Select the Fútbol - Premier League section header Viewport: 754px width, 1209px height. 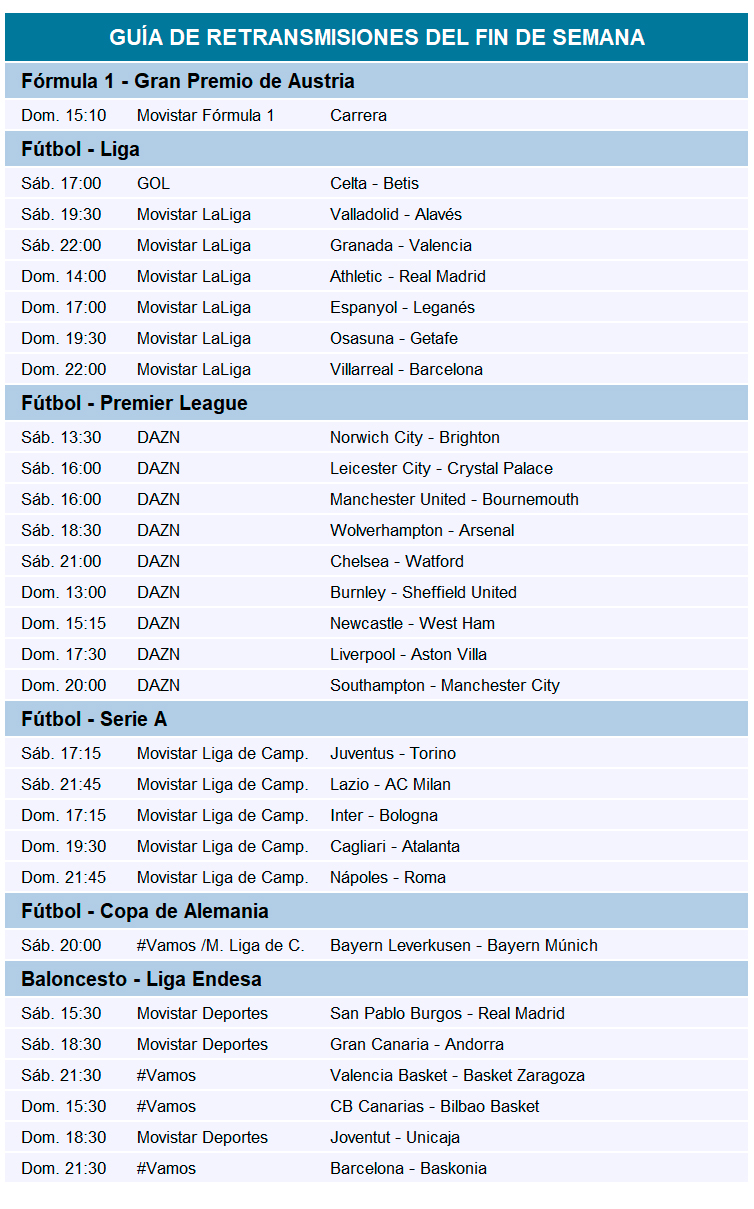(134, 403)
